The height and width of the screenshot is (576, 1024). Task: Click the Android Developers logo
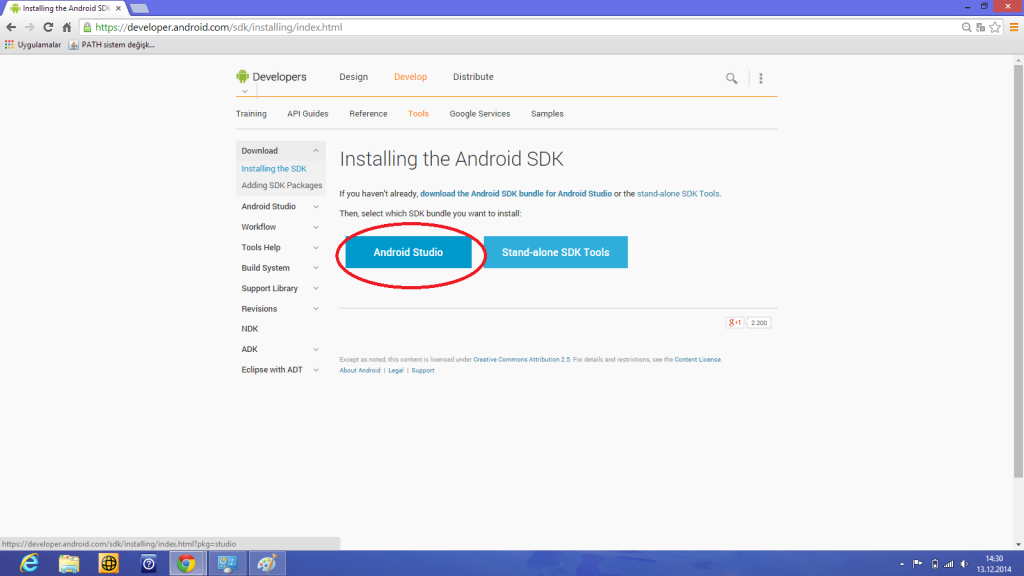[x=271, y=77]
